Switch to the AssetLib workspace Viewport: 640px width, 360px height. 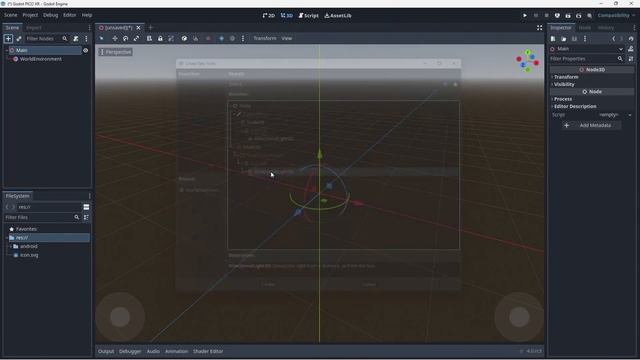pos(338,16)
